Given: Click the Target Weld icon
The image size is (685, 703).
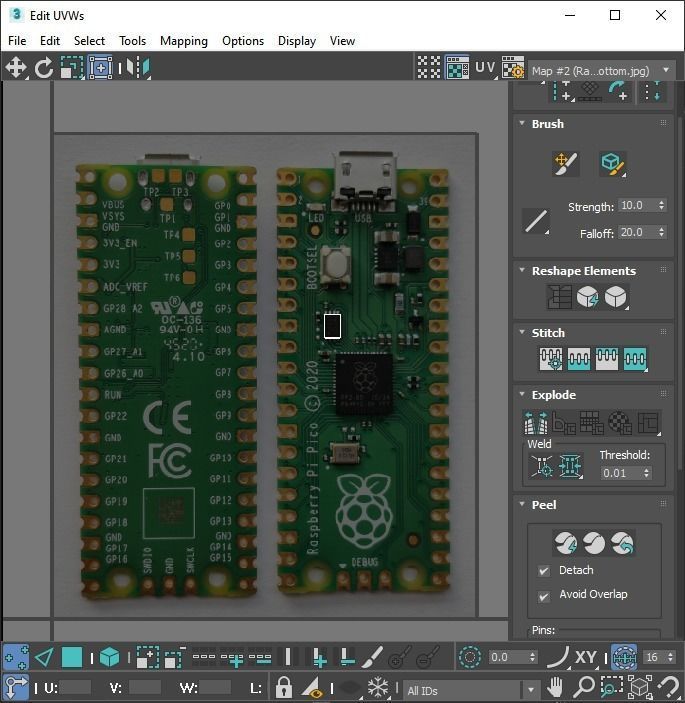Looking at the screenshot, I should [x=542, y=467].
